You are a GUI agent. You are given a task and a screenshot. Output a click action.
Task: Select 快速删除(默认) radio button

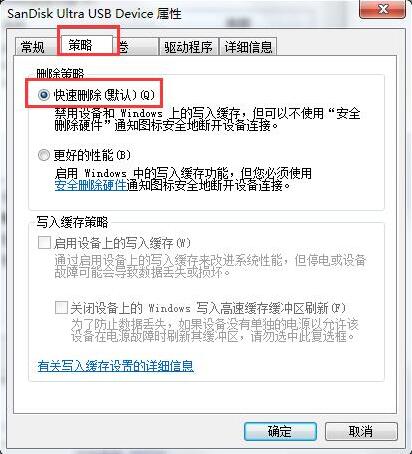pos(44,95)
